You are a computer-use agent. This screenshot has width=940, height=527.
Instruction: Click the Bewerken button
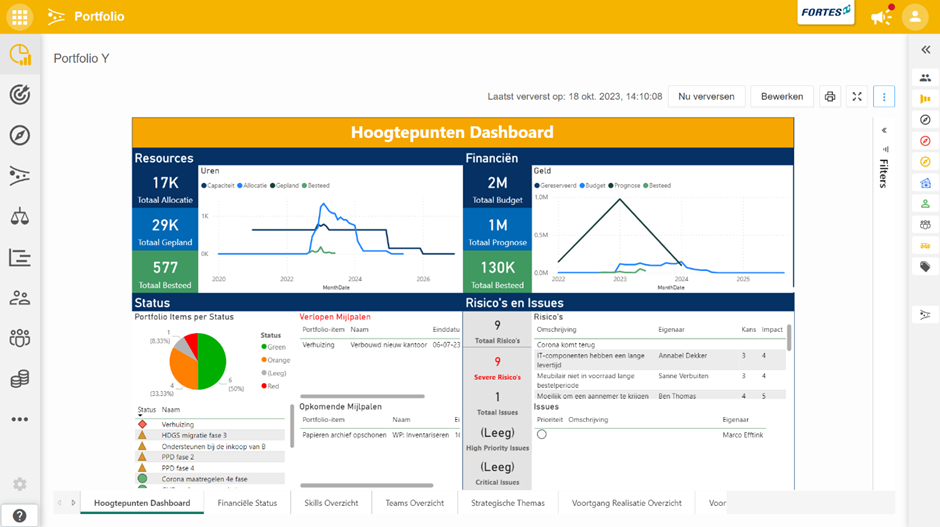[781, 97]
